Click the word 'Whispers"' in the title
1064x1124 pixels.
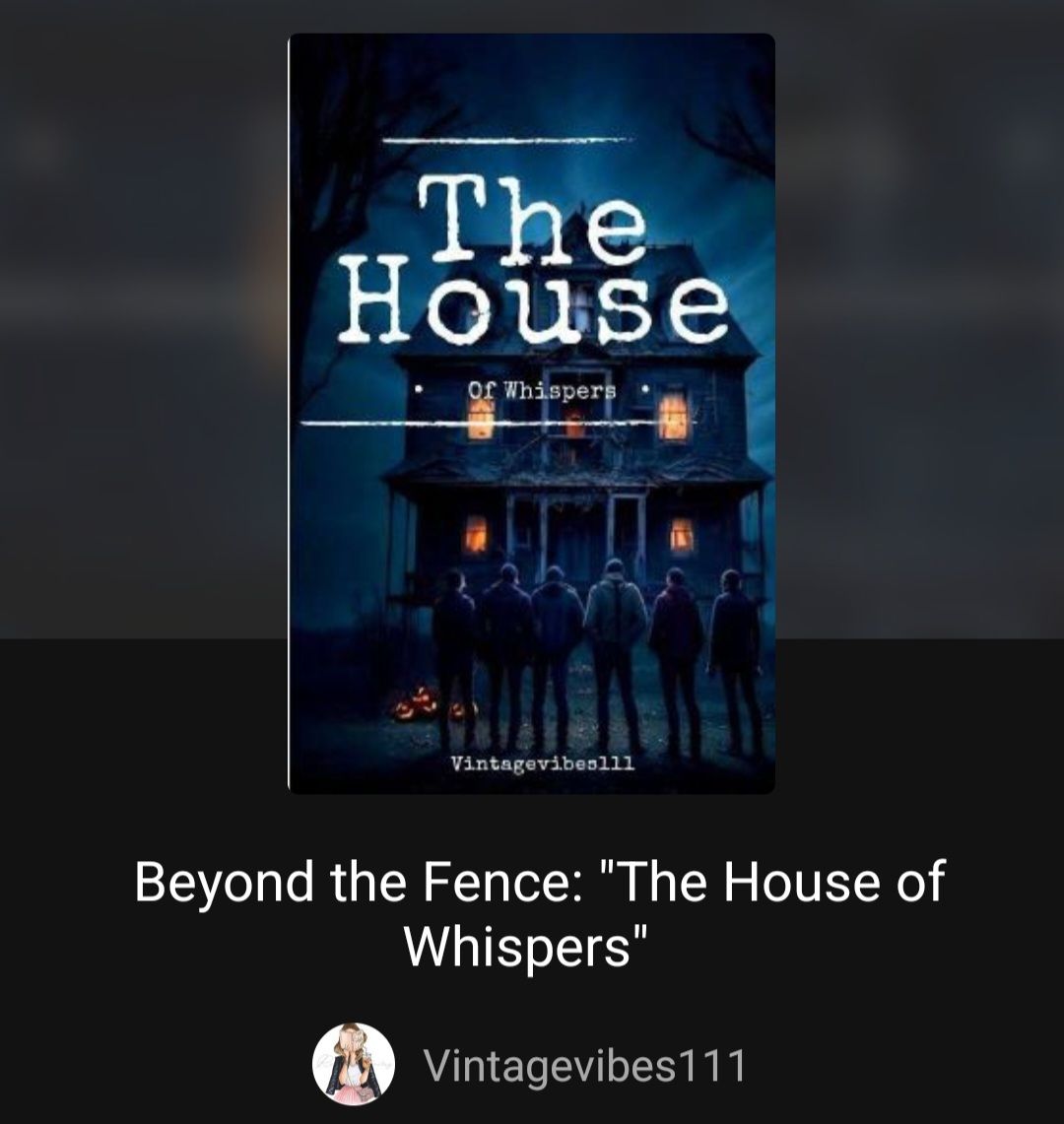tap(525, 947)
